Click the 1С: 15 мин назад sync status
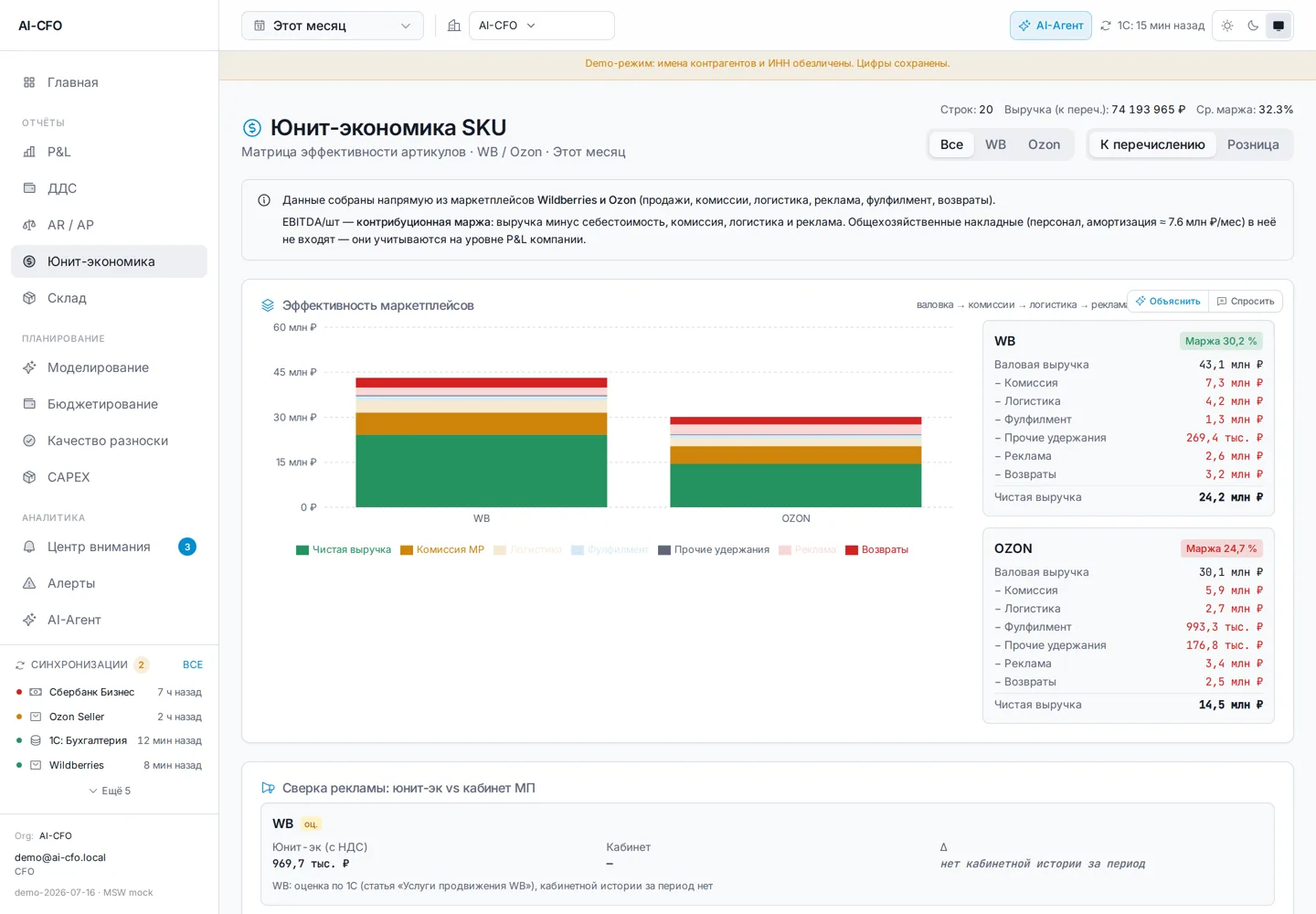This screenshot has height=914, width=1316. (x=1152, y=26)
